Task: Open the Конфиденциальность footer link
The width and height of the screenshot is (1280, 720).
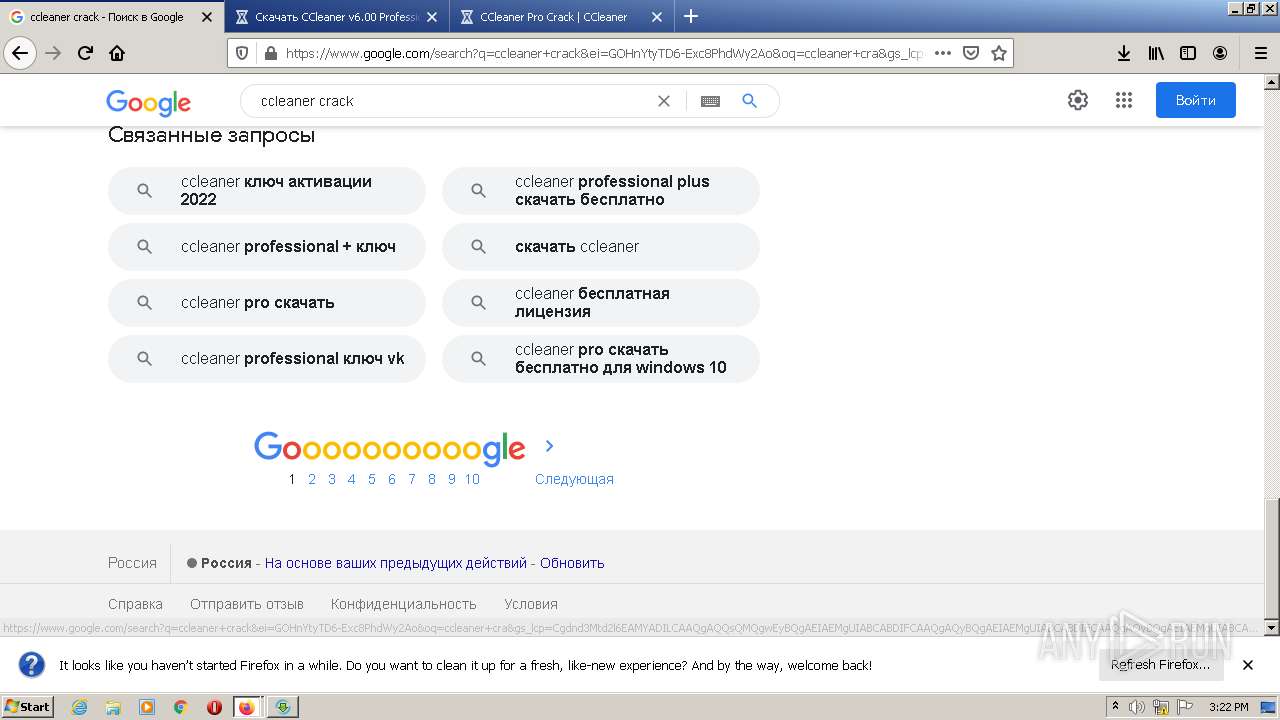Action: 404,604
